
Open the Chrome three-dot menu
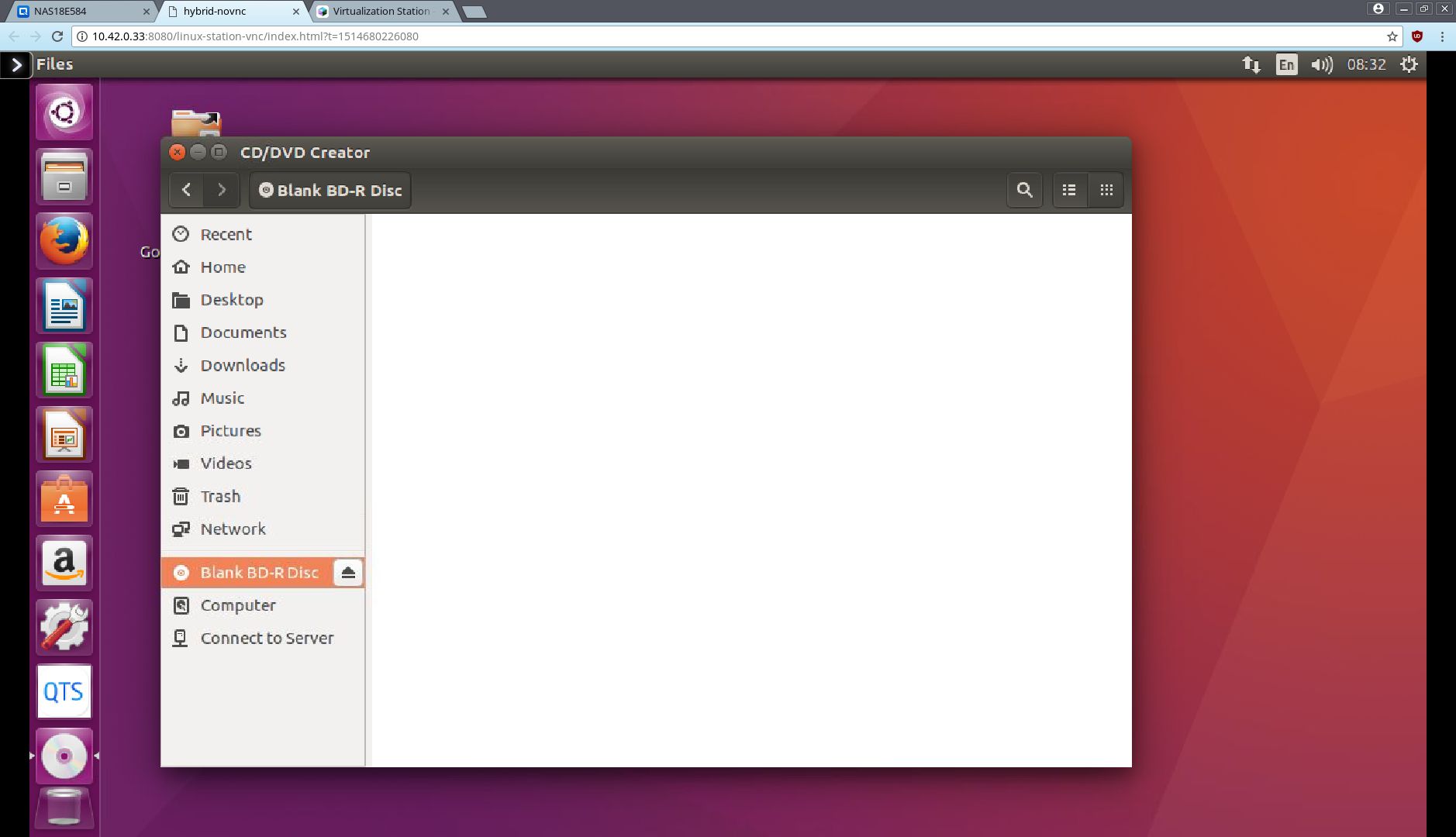[1442, 36]
